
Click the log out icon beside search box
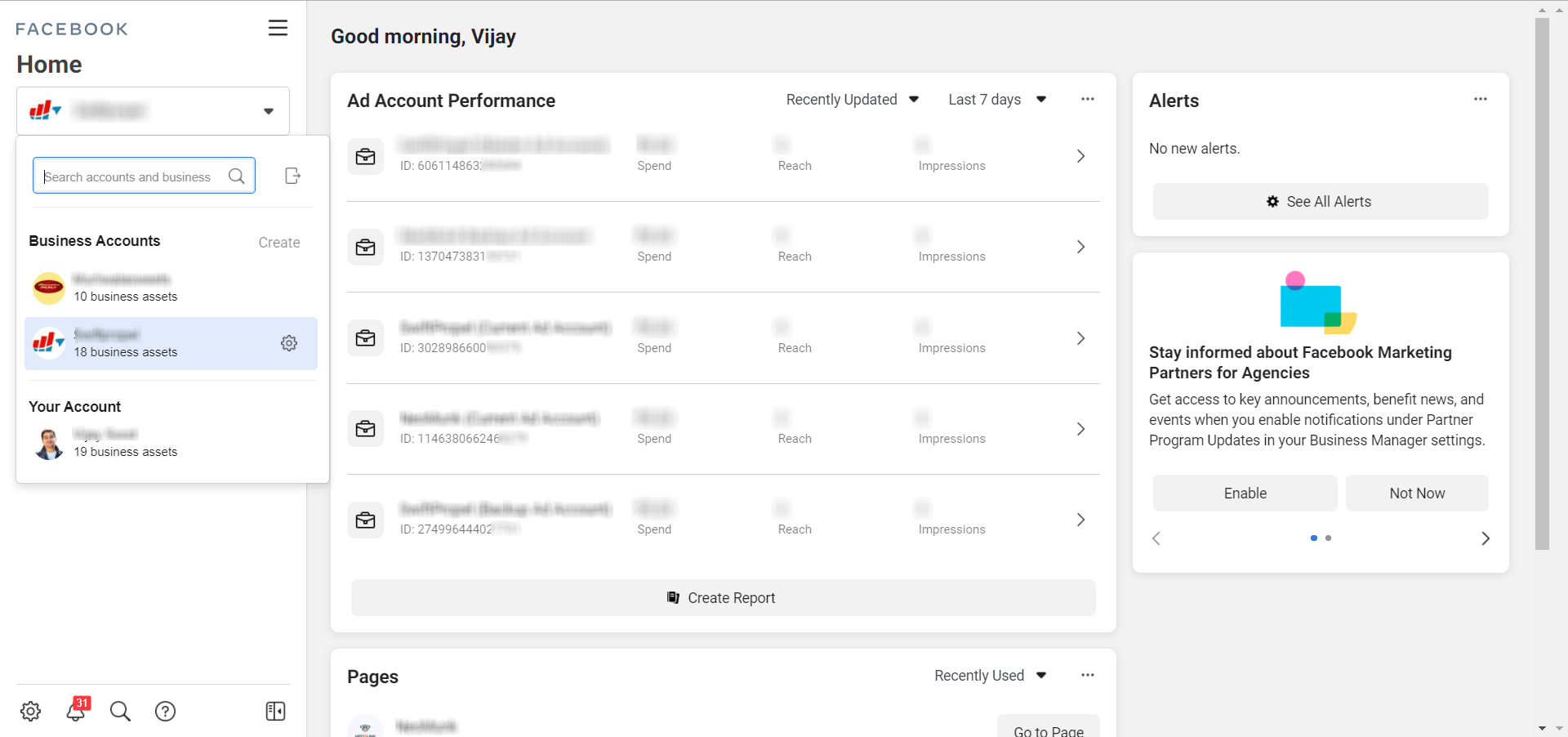click(292, 176)
